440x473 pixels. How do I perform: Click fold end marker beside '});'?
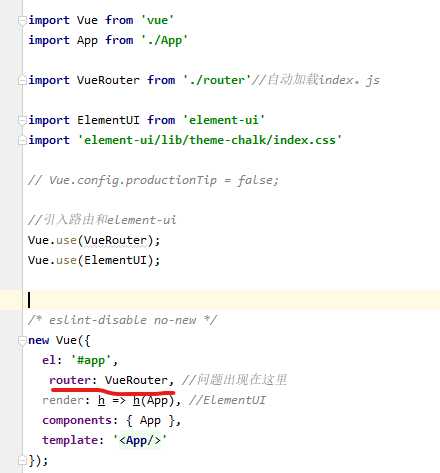(x=22, y=460)
